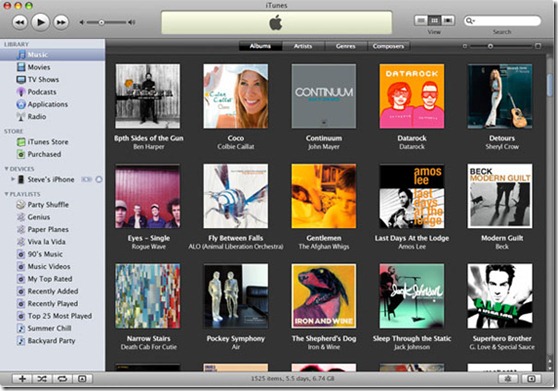Viewport: 558px width, 391px height.
Task: Open Backyard Party playlist
Action: pos(52,340)
